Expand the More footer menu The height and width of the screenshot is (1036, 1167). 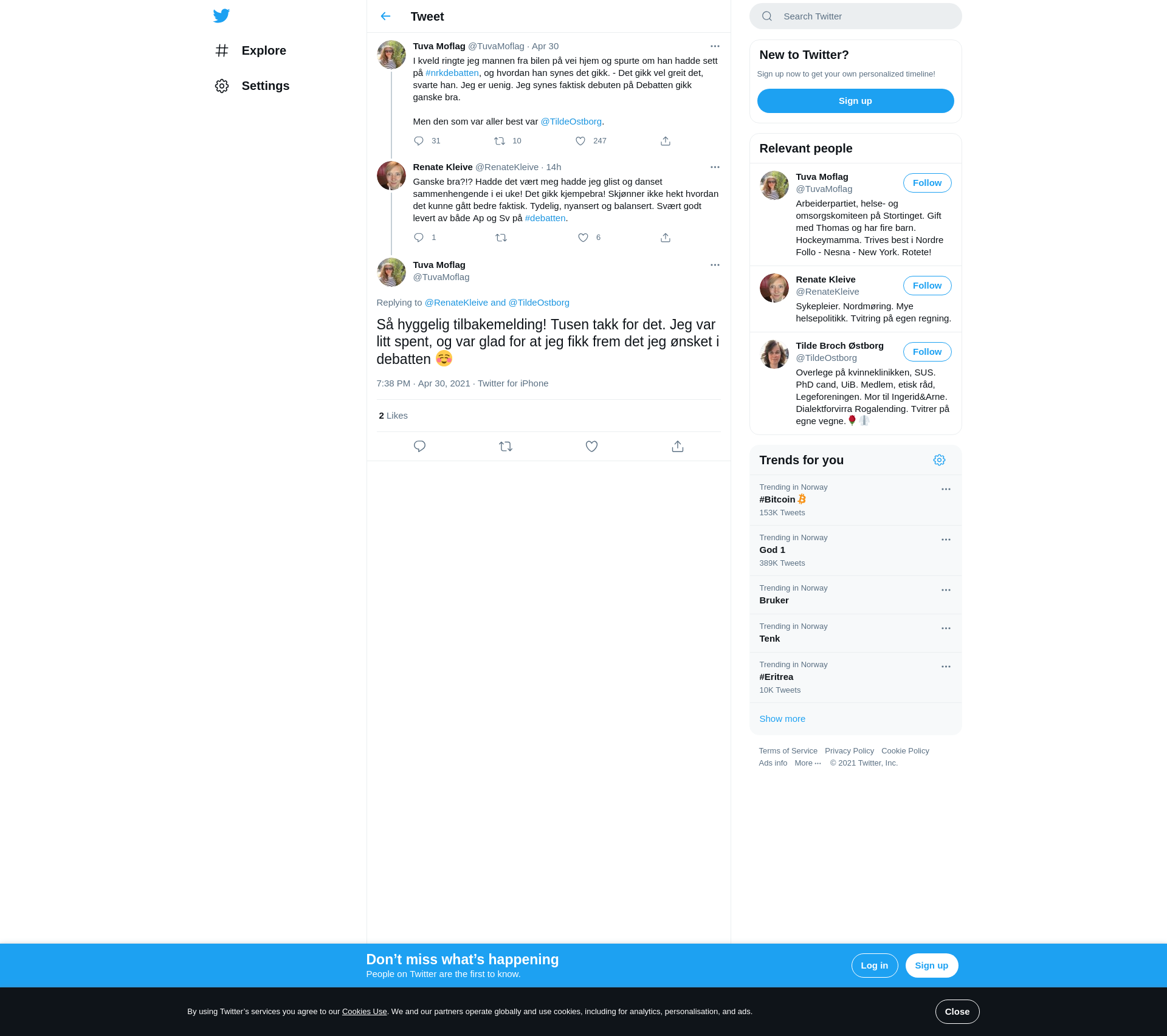click(x=808, y=763)
